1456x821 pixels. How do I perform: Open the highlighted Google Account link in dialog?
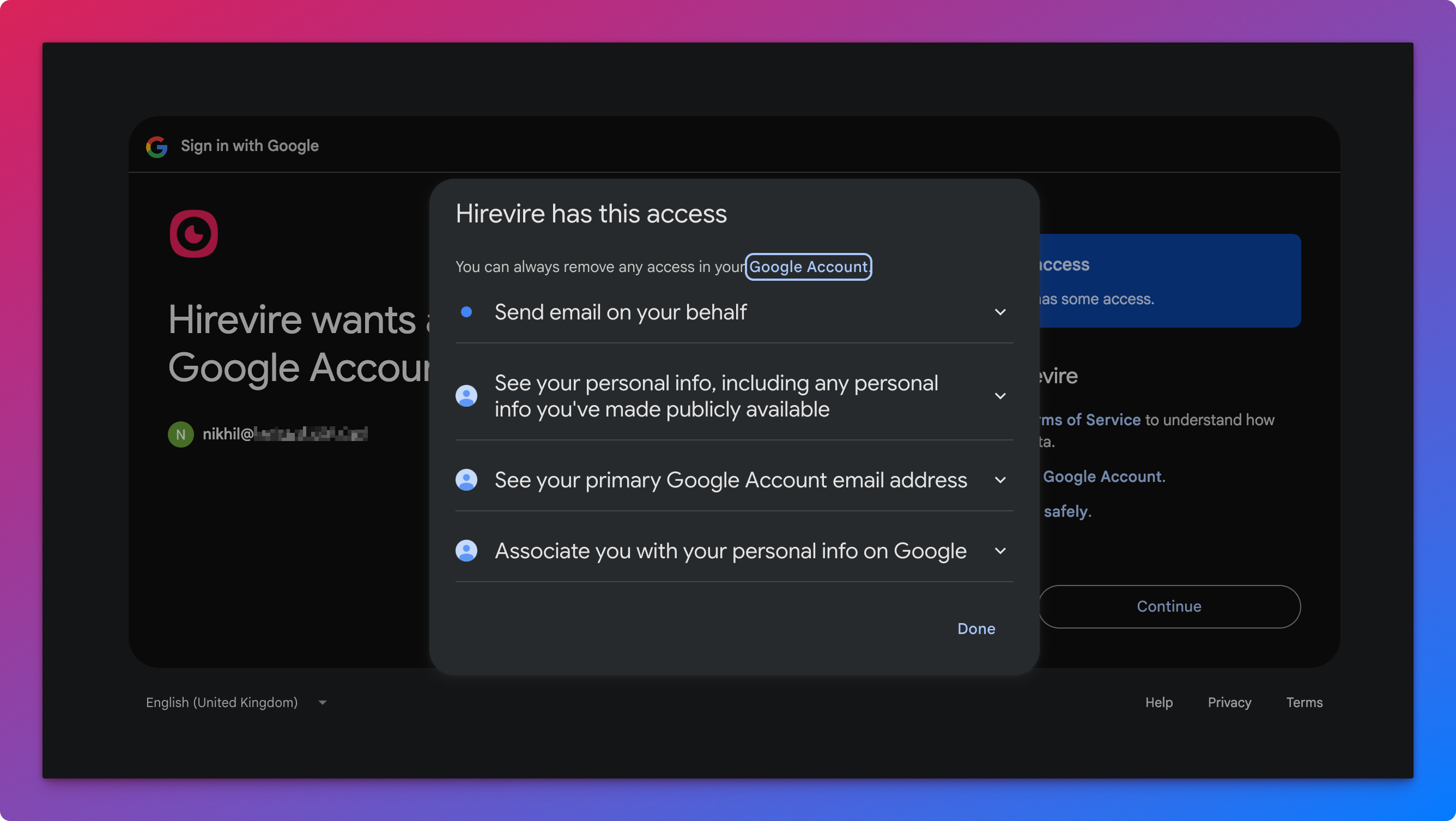coord(808,267)
